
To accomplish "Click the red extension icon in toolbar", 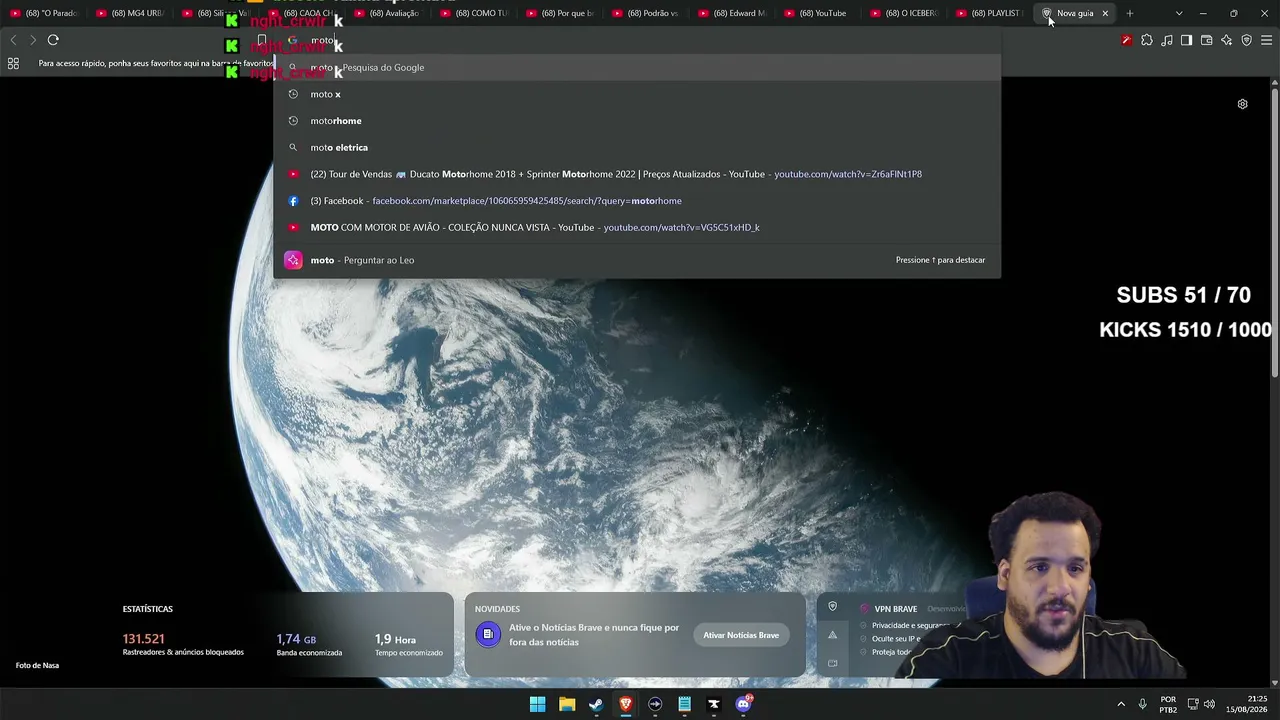I will 1127,40.
